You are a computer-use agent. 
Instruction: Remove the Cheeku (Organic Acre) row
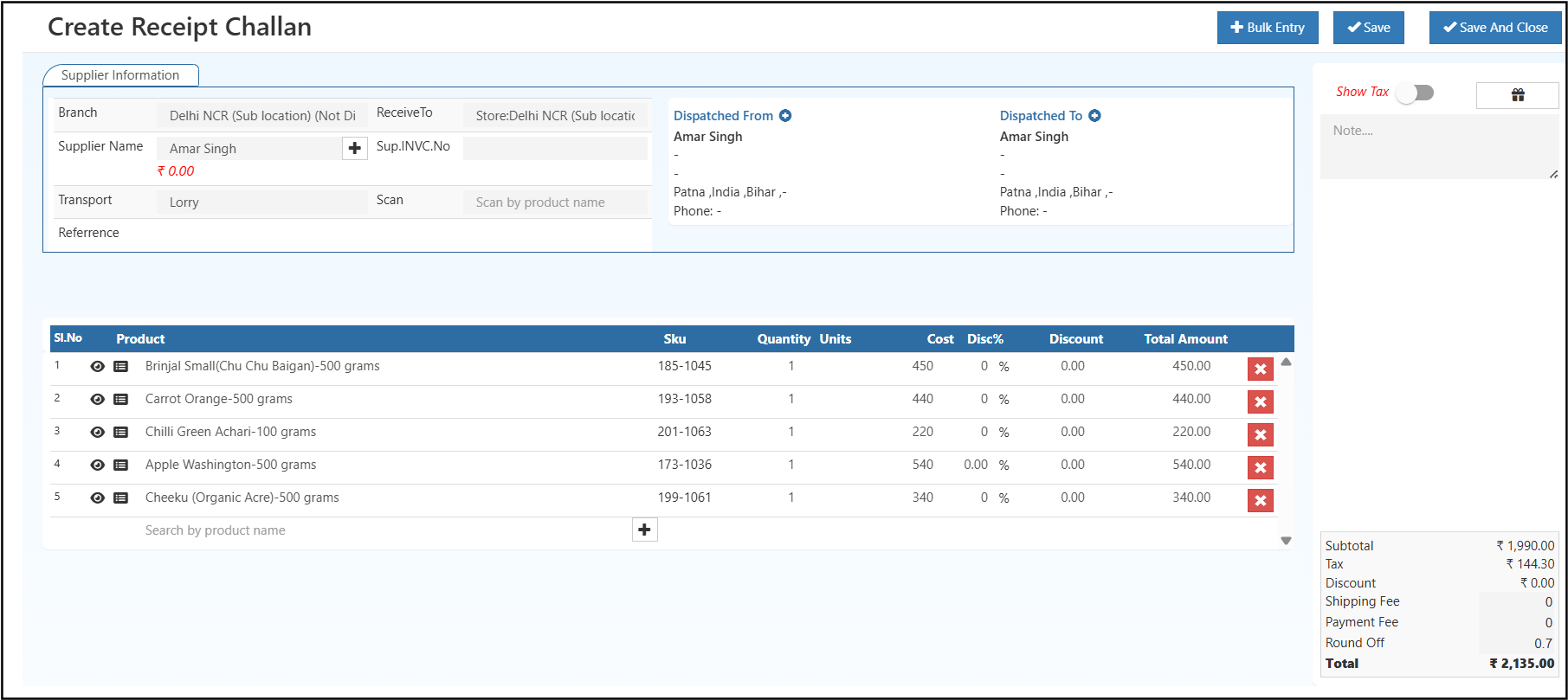pos(1260,501)
